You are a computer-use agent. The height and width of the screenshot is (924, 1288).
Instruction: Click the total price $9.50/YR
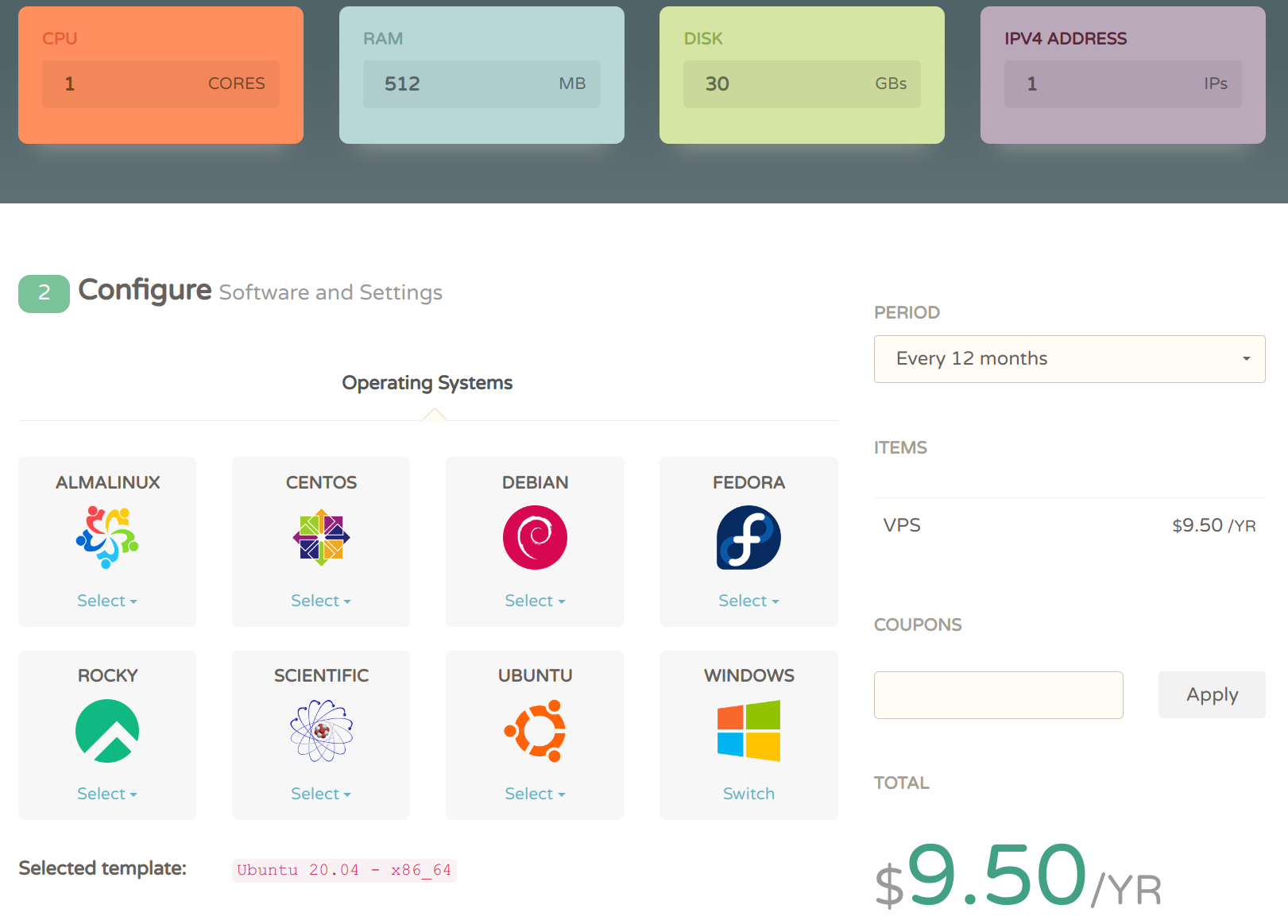1018,876
